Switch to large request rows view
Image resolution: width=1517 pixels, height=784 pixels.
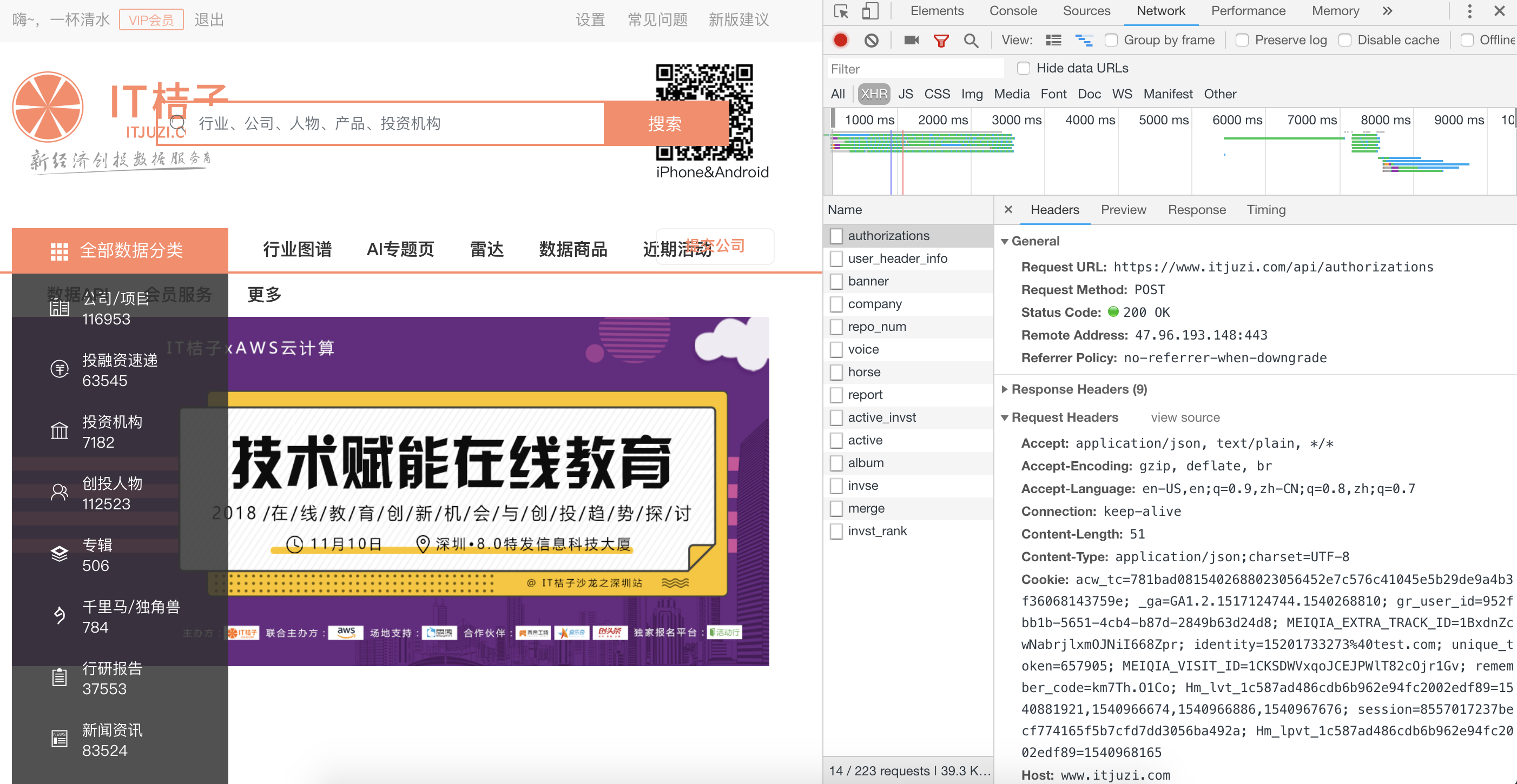point(1053,40)
